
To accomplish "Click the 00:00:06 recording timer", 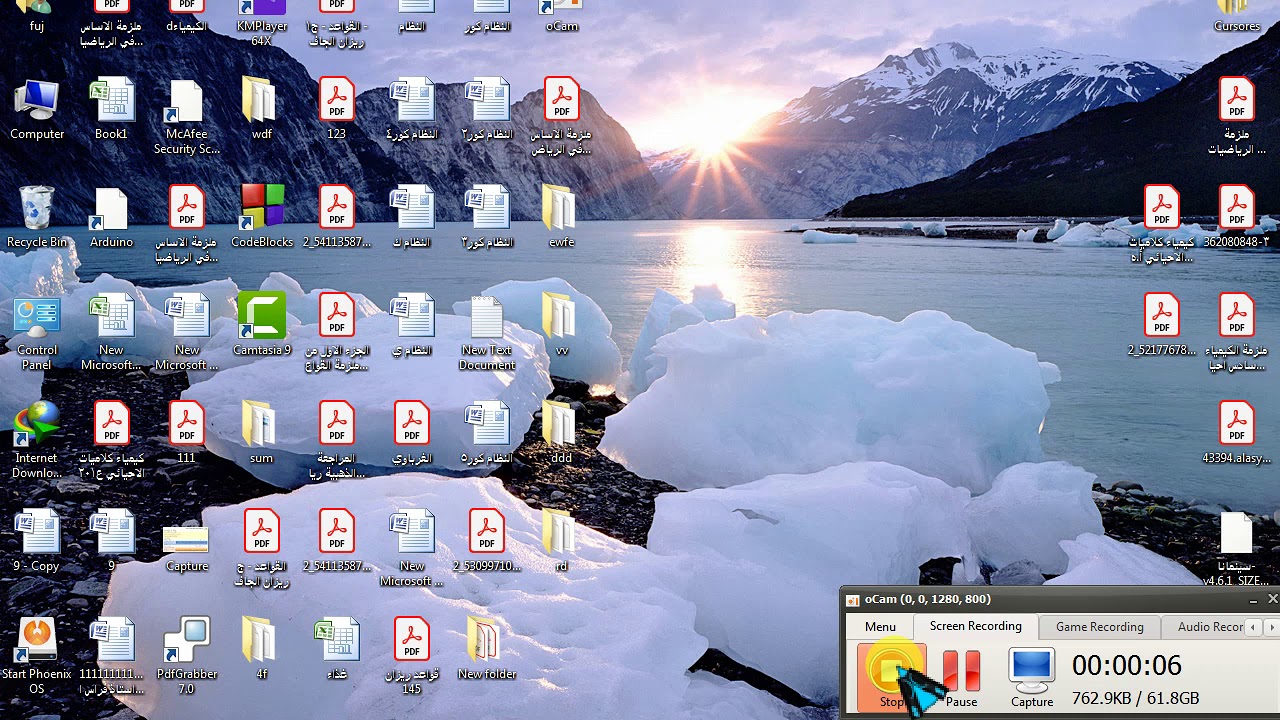I will (1127, 665).
